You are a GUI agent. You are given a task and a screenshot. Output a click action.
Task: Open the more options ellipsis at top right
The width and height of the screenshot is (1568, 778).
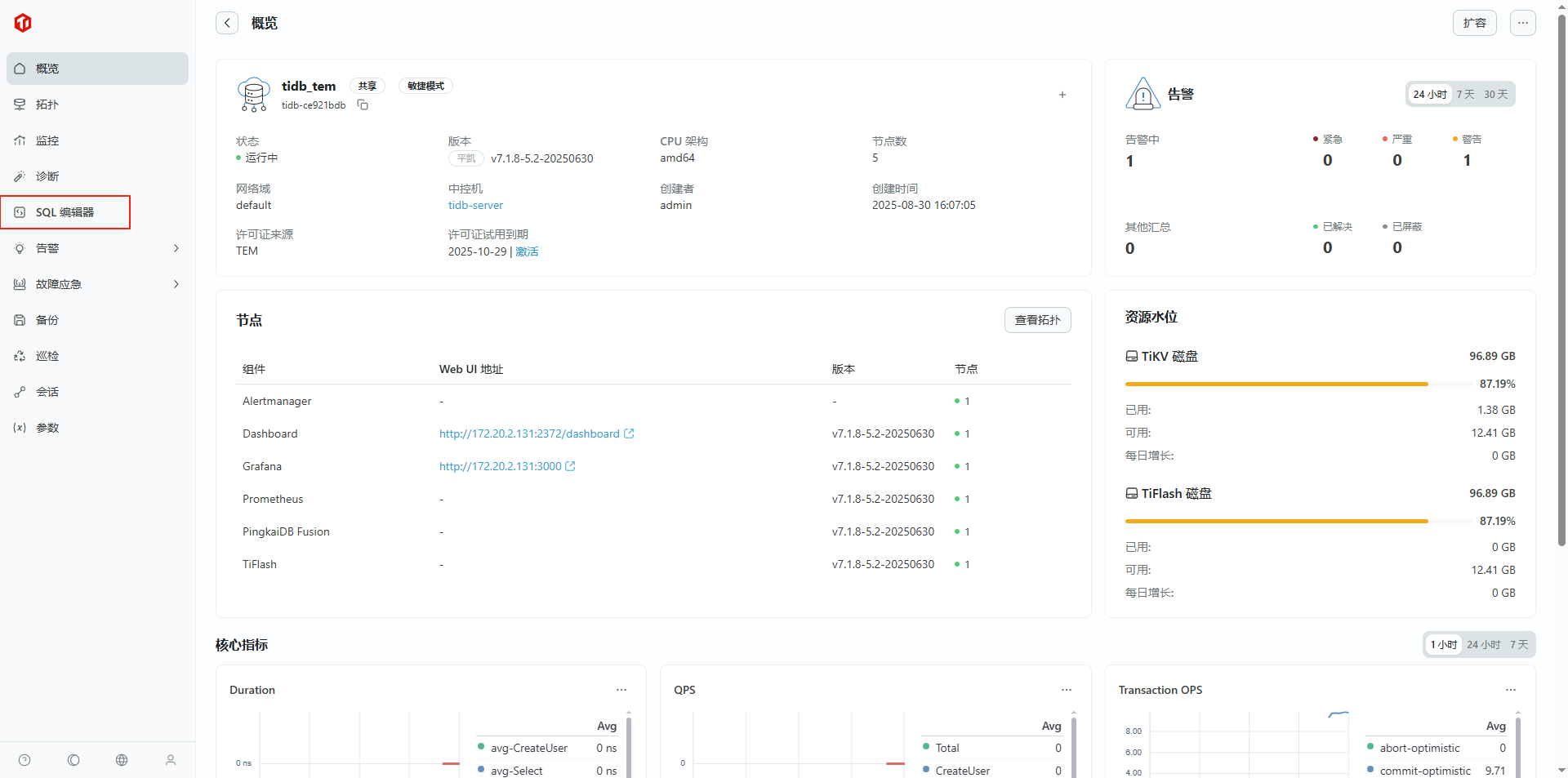[1522, 23]
